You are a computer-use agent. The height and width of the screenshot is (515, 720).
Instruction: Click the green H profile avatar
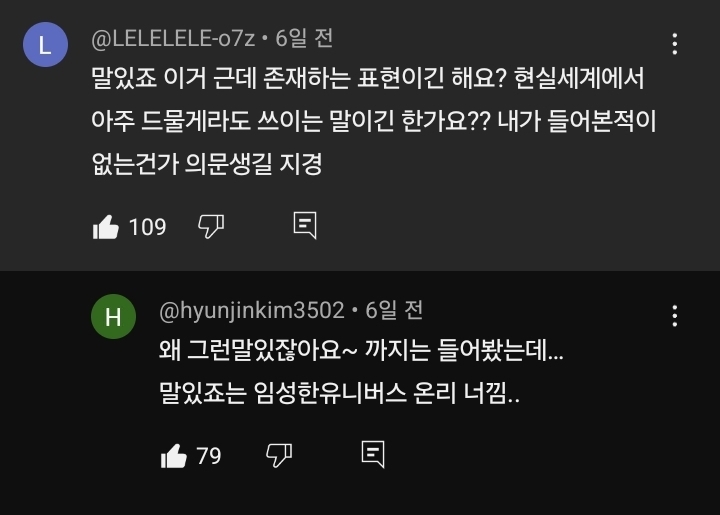(x=113, y=316)
